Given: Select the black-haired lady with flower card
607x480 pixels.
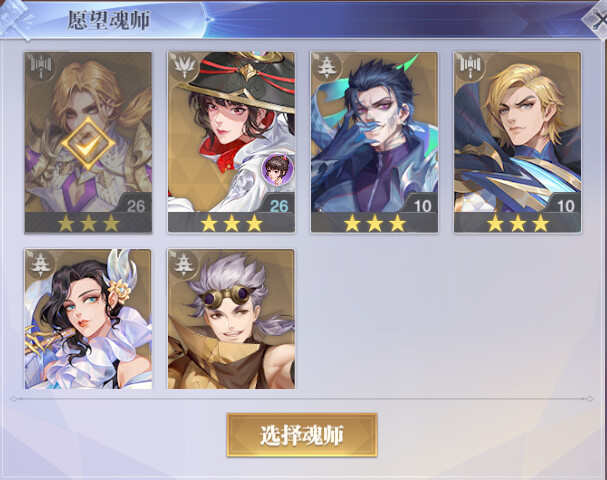Looking at the screenshot, I should (88, 319).
